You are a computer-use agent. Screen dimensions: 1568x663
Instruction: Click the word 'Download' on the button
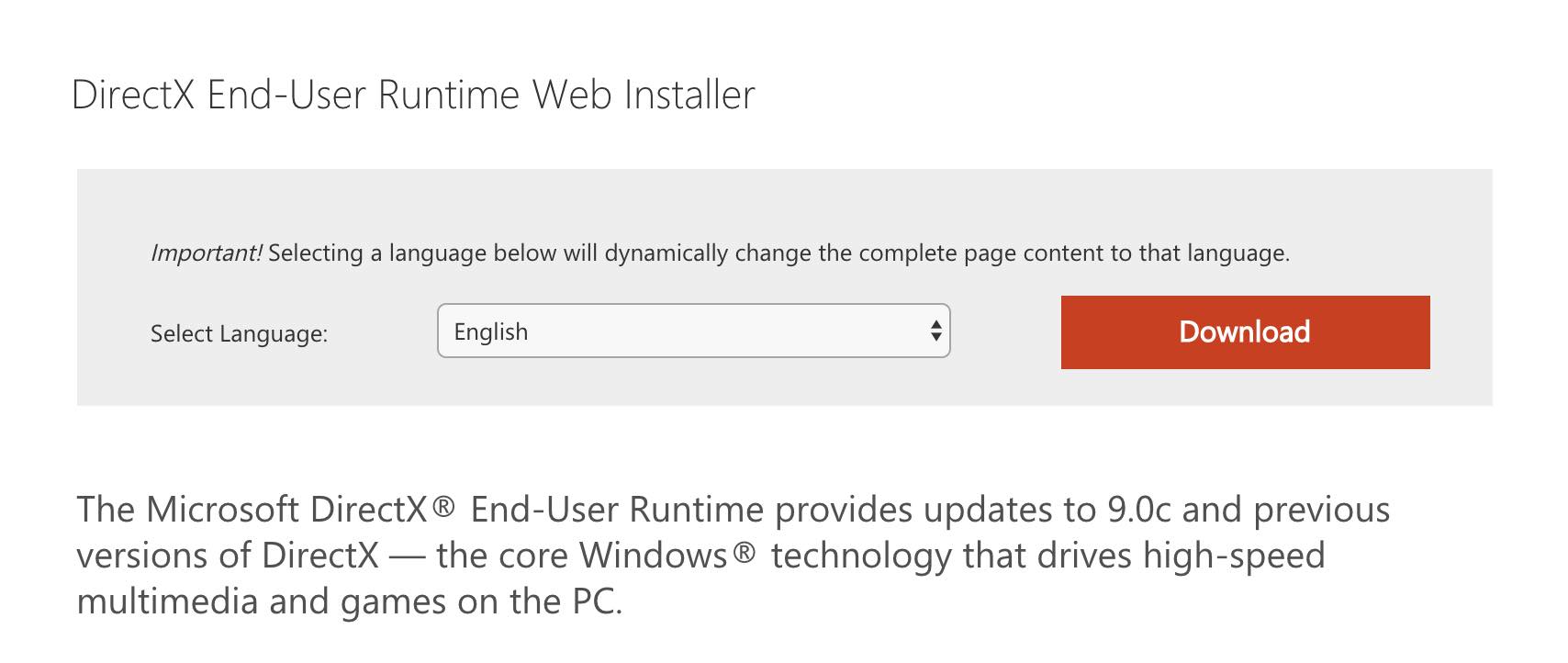point(1245,332)
